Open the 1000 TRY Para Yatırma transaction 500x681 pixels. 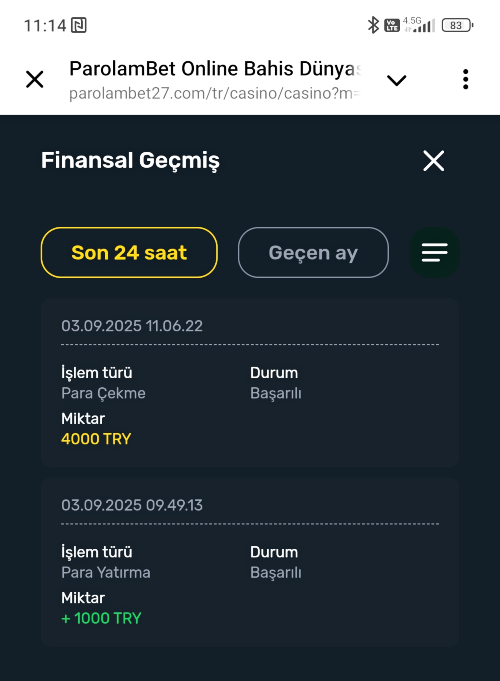pyautogui.click(x=250, y=562)
